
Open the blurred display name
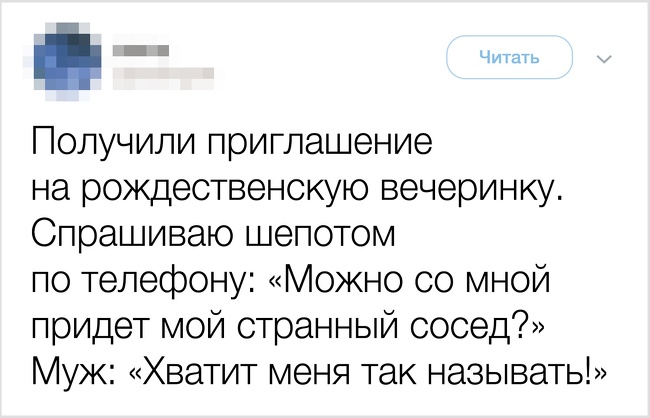point(141,51)
